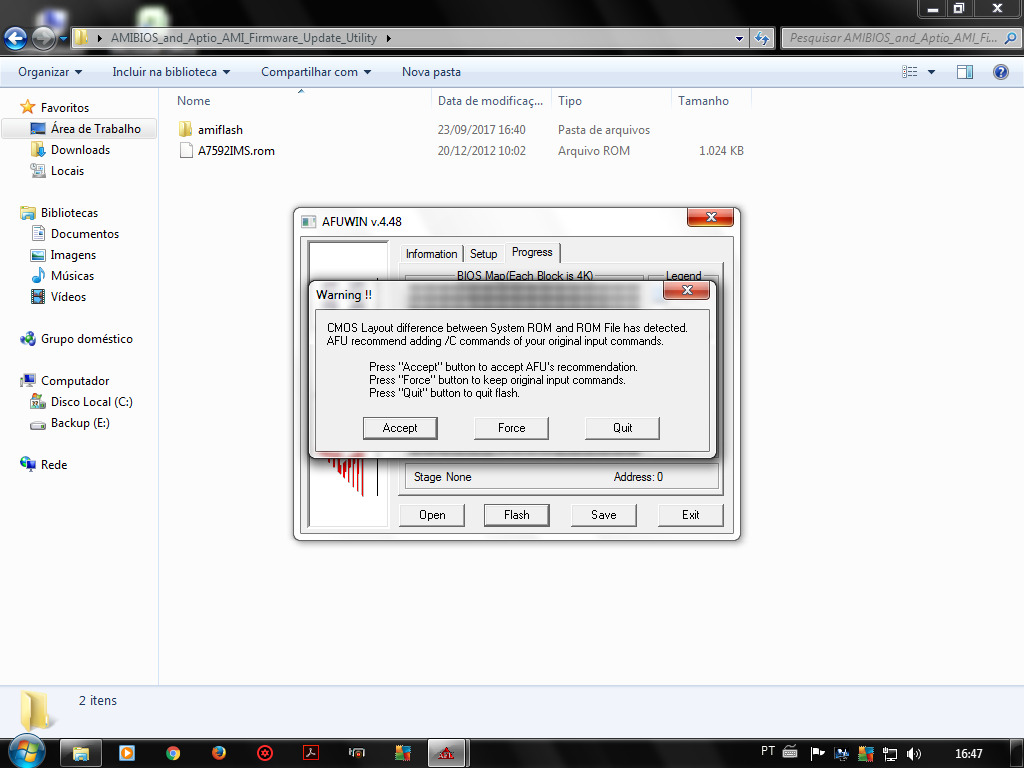Screen dimensions: 1024x768
Task: Click the Action Center flag tray icon
Action: pyautogui.click(x=817, y=754)
